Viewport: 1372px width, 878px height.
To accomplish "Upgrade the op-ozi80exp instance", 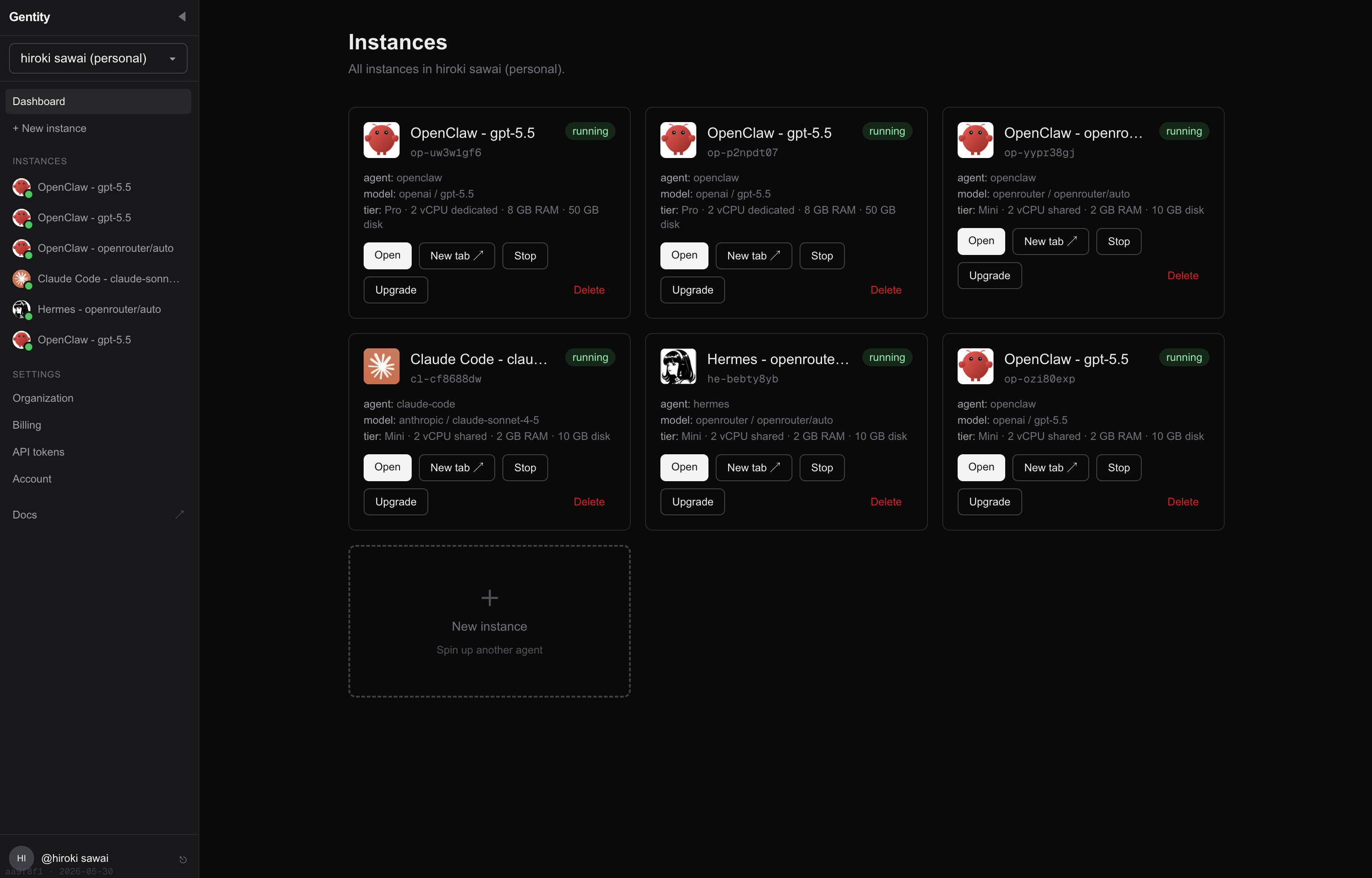I will click(989, 502).
